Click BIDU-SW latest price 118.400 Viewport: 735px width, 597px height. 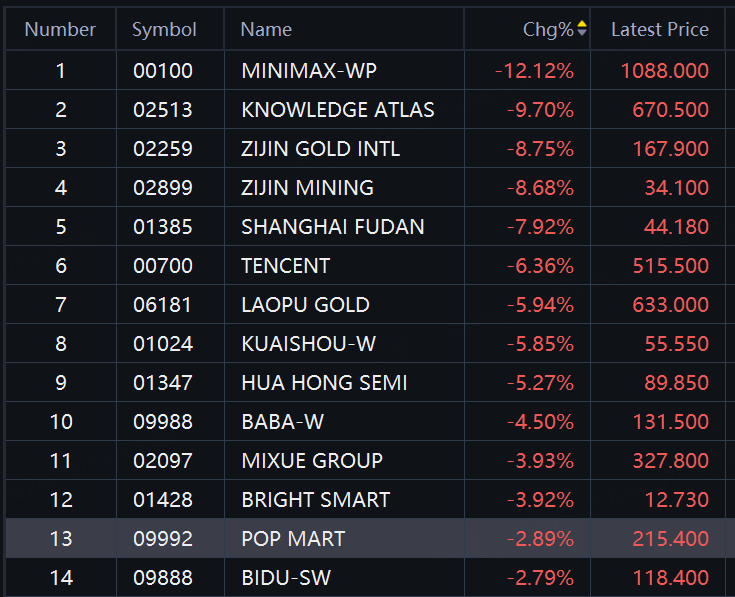pos(670,578)
